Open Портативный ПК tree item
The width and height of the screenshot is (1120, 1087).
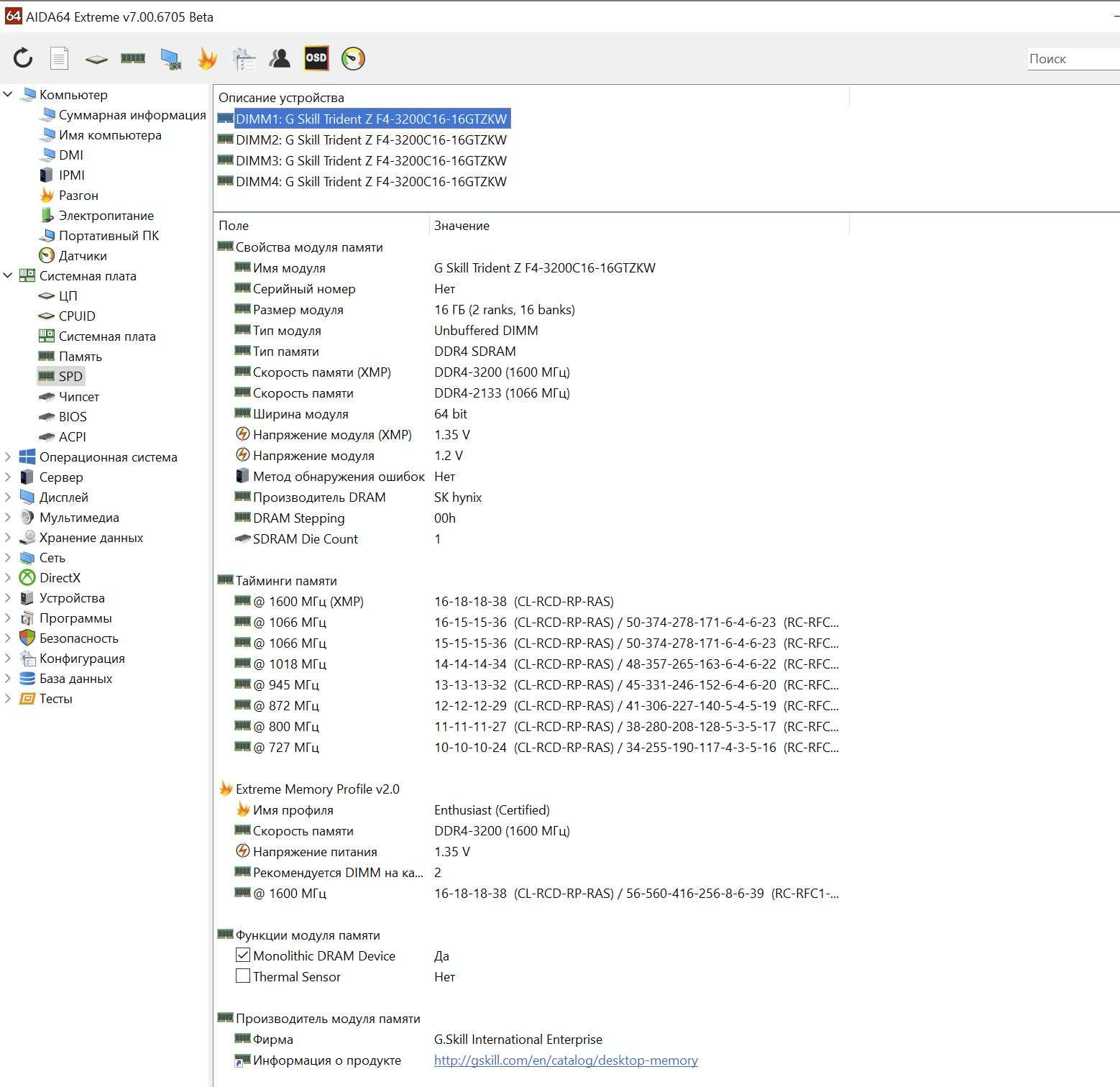click(x=109, y=235)
